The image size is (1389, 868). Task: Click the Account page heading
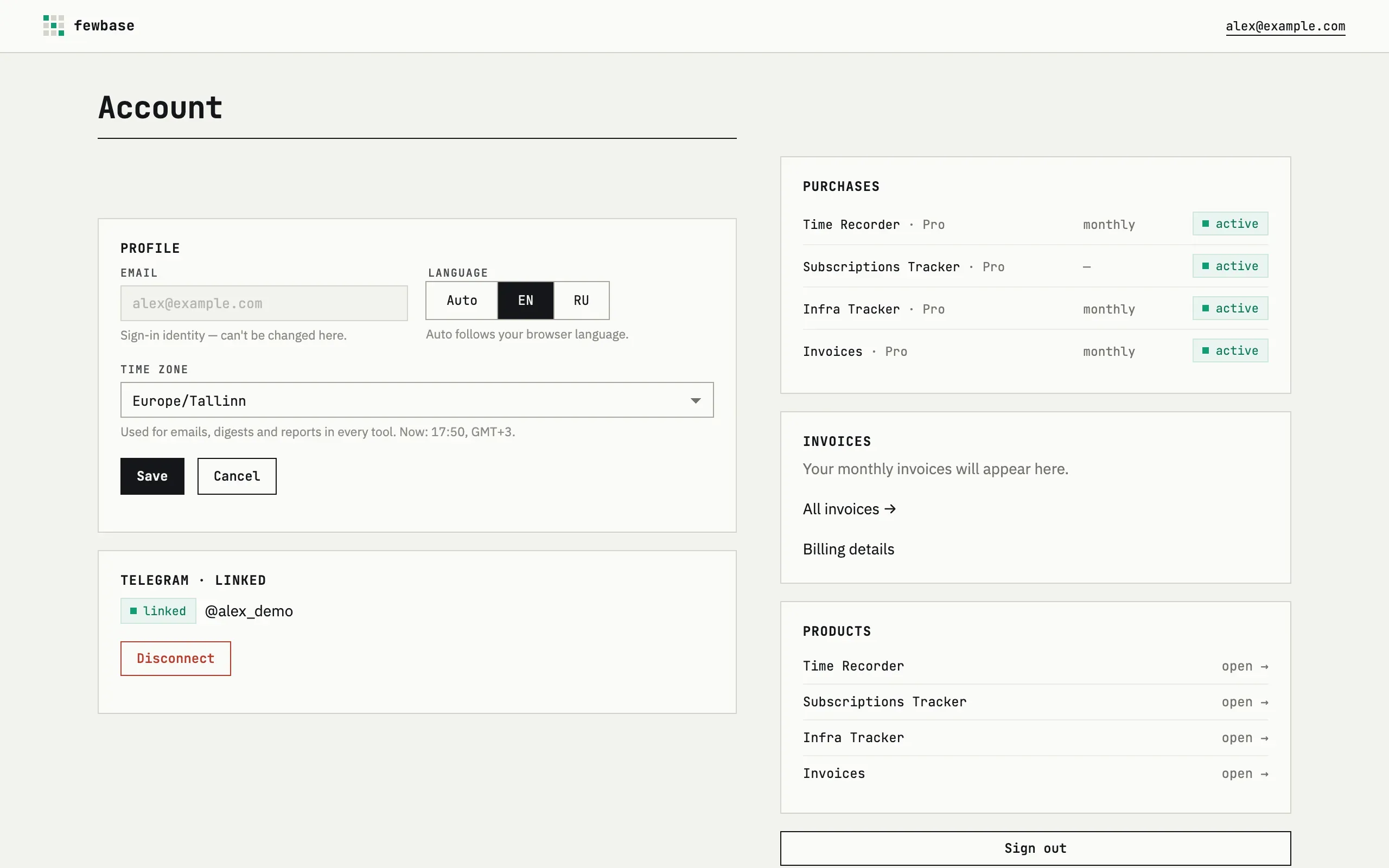point(160,107)
